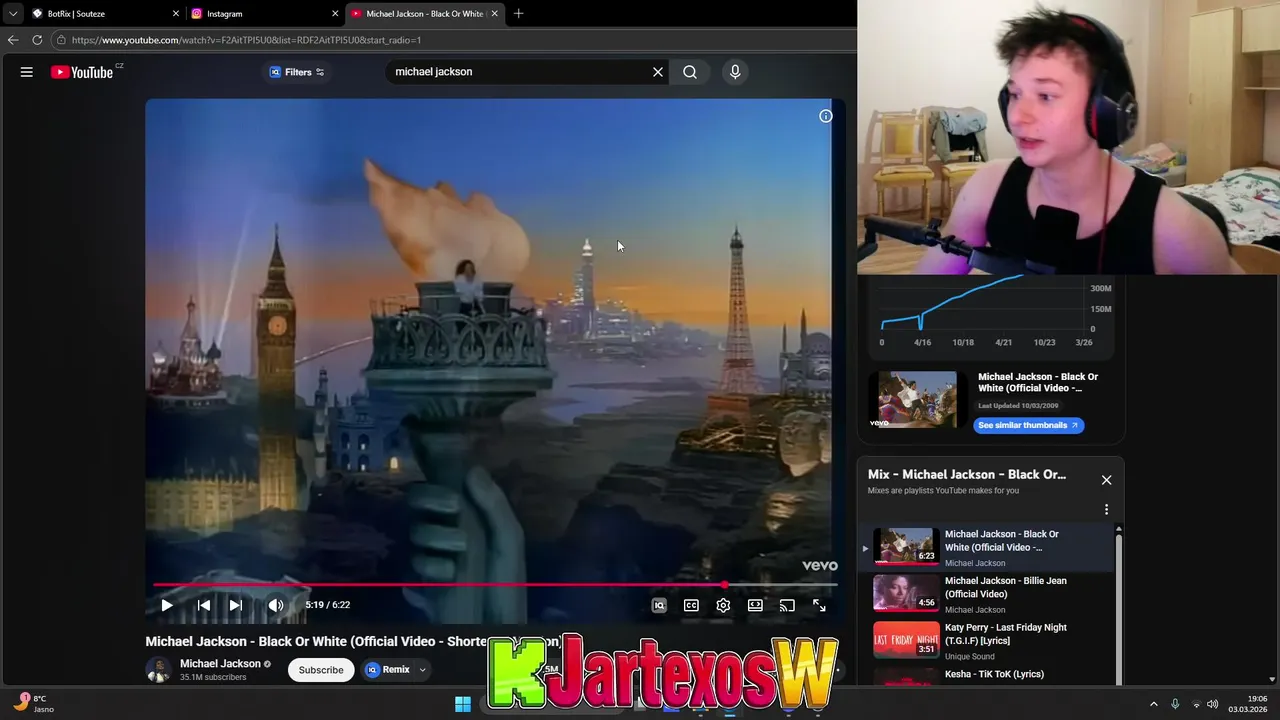Click the Mix playlist scrollbar
The height and width of the screenshot is (720, 1280).
click(1119, 605)
